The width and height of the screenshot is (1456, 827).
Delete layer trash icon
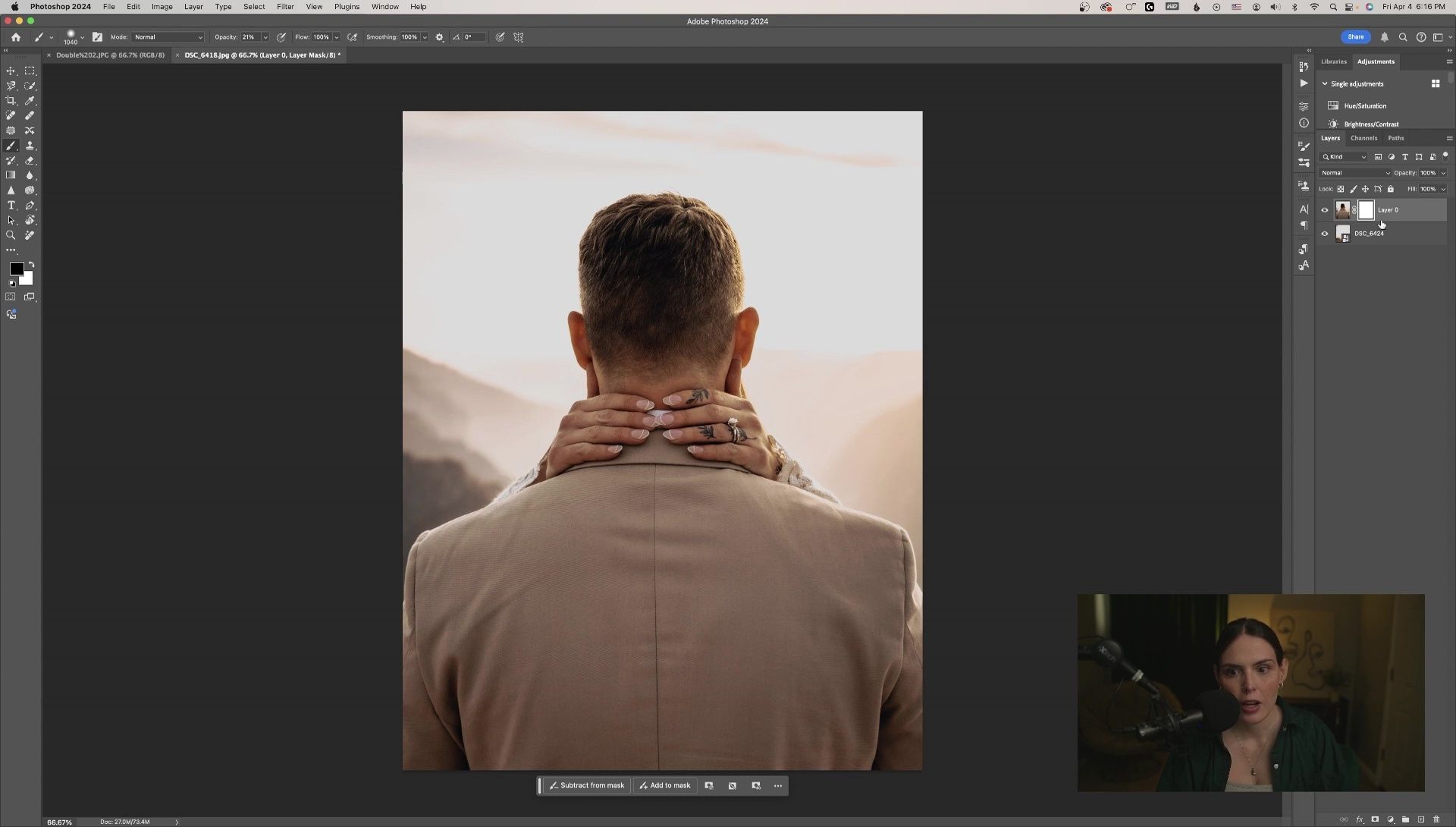(x=1436, y=819)
